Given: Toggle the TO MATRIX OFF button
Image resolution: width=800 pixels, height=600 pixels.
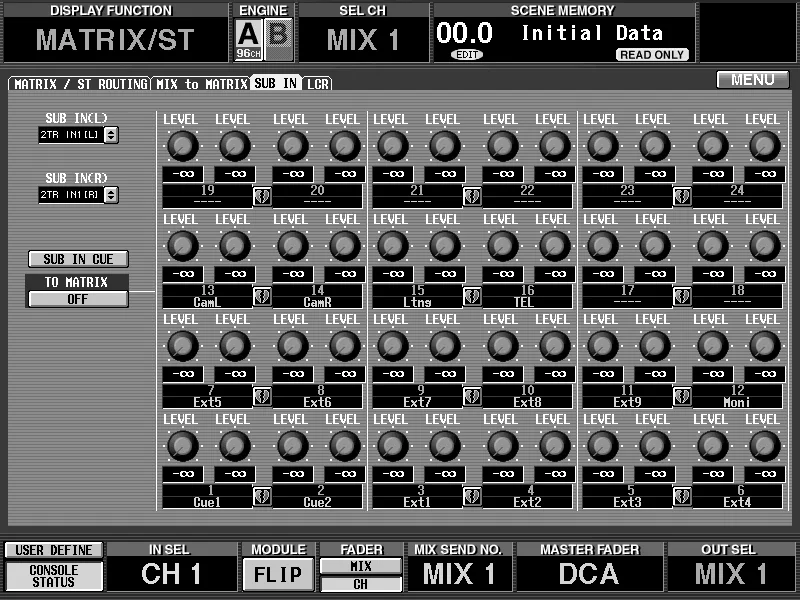Looking at the screenshot, I should pos(78,299).
